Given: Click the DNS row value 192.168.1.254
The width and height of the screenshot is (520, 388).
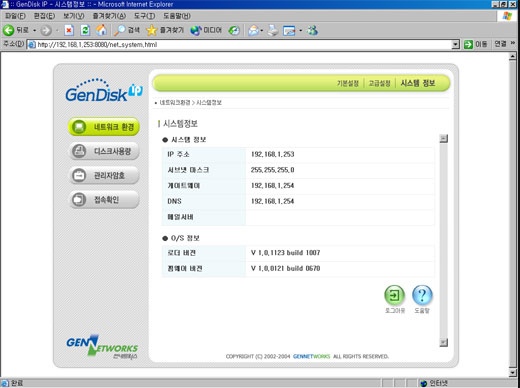Looking at the screenshot, I should point(273,201).
